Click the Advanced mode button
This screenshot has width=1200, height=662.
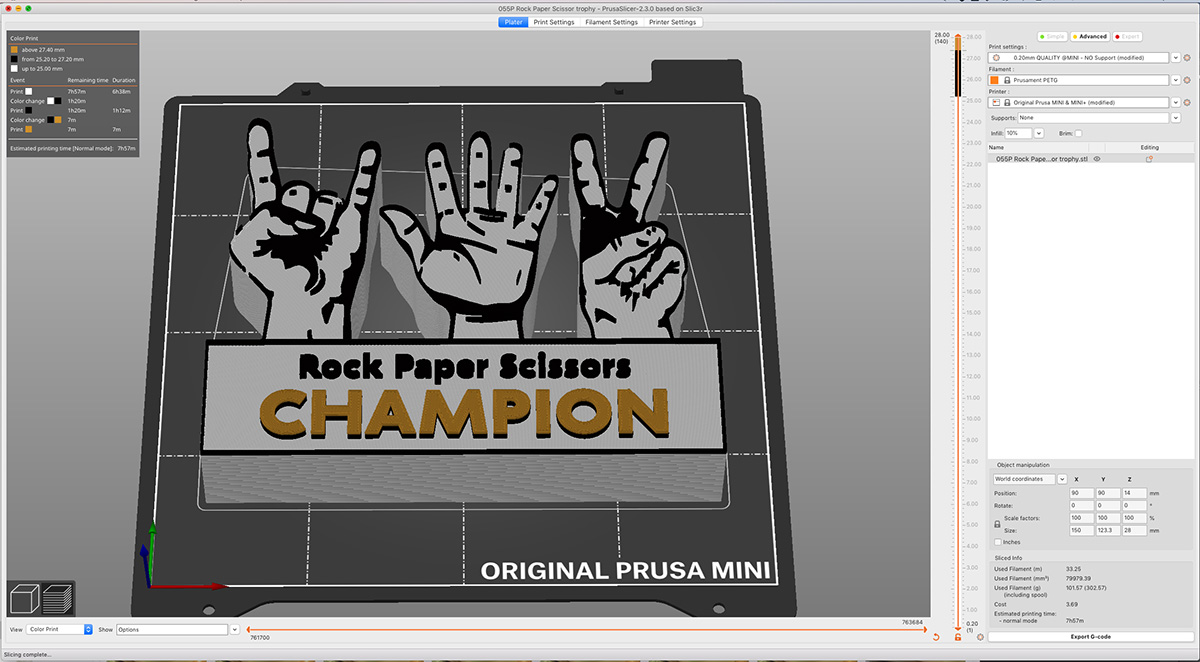1089,35
